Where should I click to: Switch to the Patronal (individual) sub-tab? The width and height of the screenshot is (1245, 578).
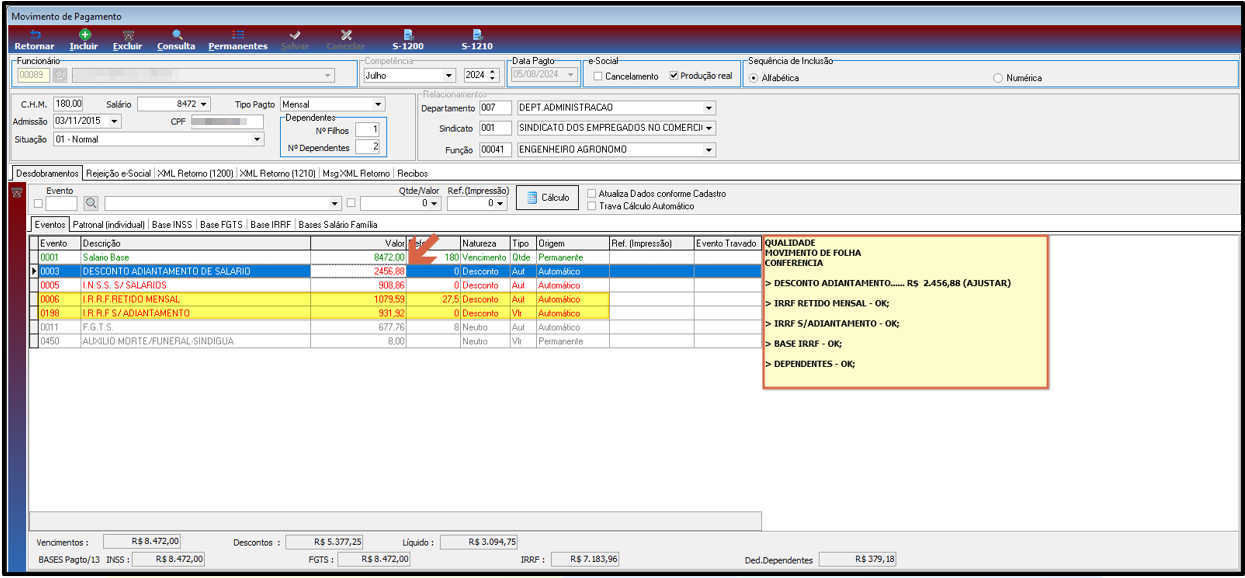pos(109,225)
